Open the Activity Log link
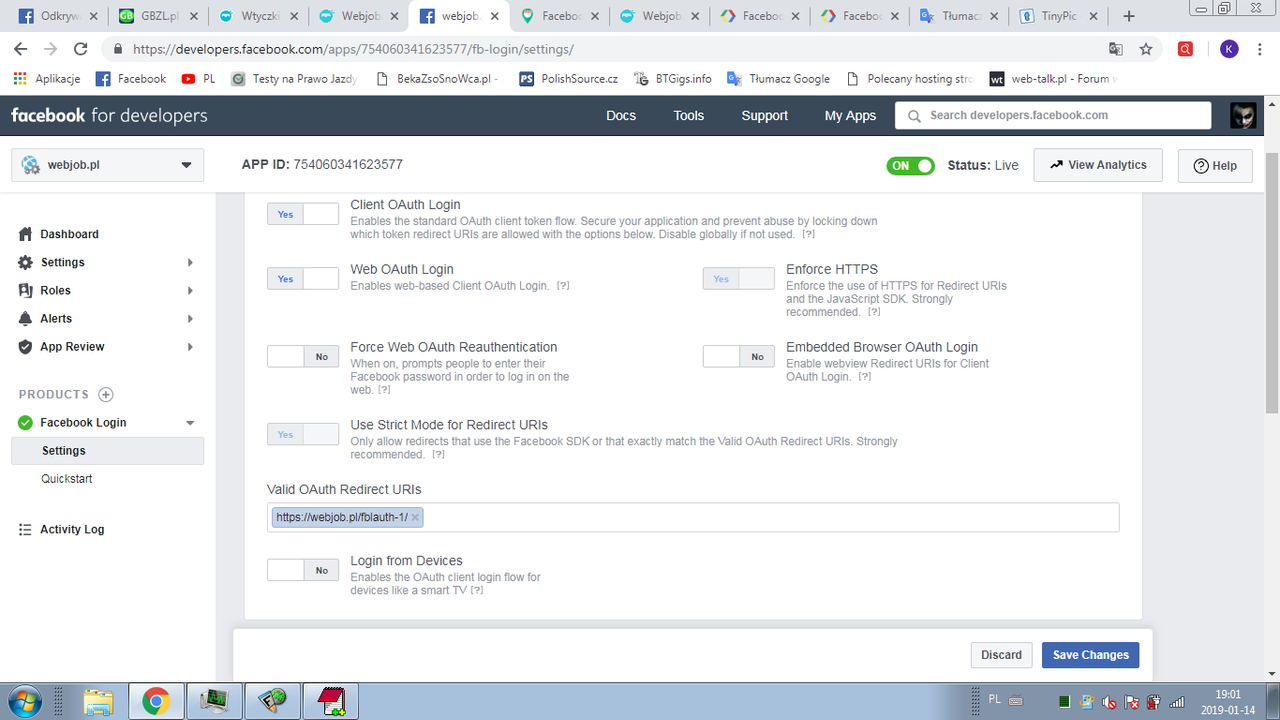This screenshot has height=720, width=1280. point(72,529)
